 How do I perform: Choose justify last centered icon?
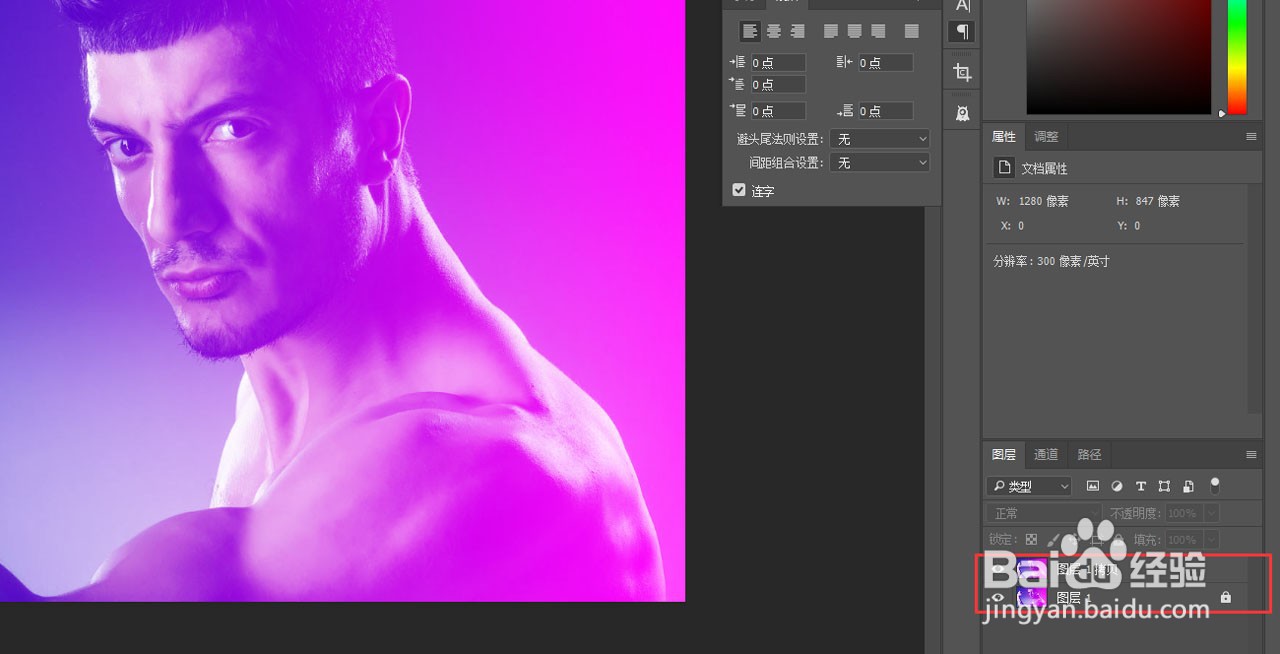pyautogui.click(x=855, y=31)
